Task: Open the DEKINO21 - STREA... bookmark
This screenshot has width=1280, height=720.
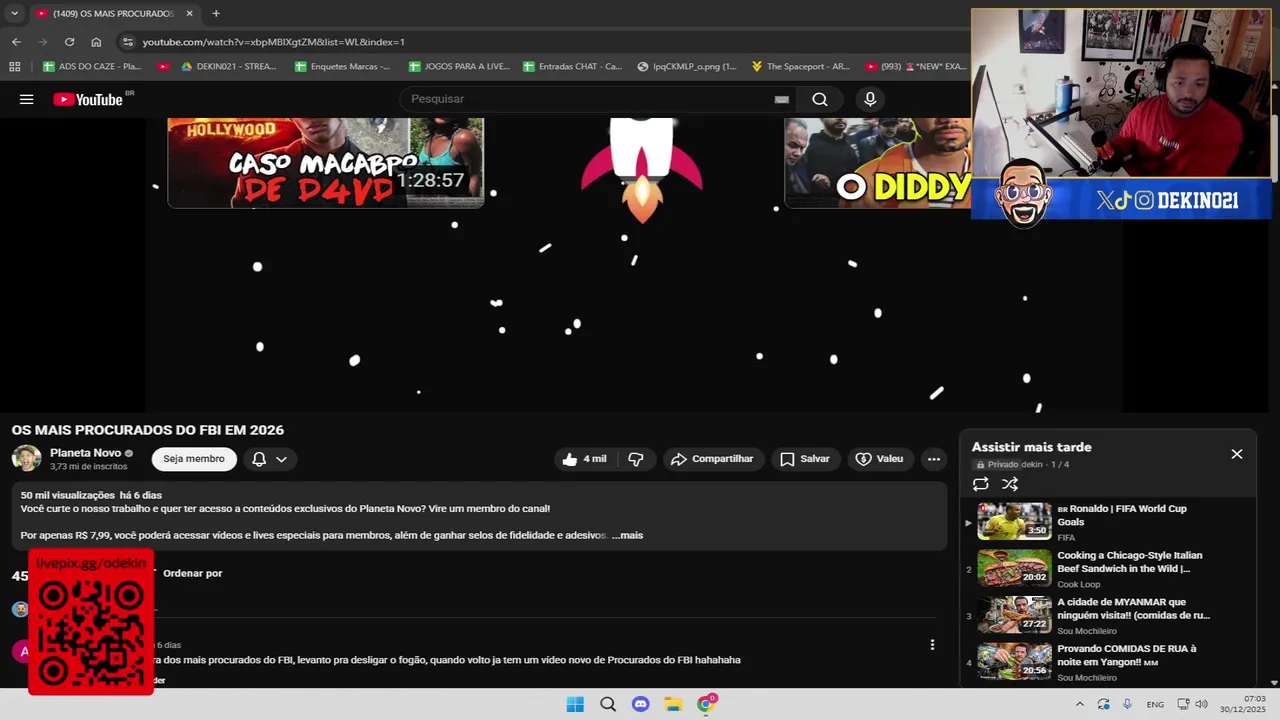Action: (x=228, y=67)
